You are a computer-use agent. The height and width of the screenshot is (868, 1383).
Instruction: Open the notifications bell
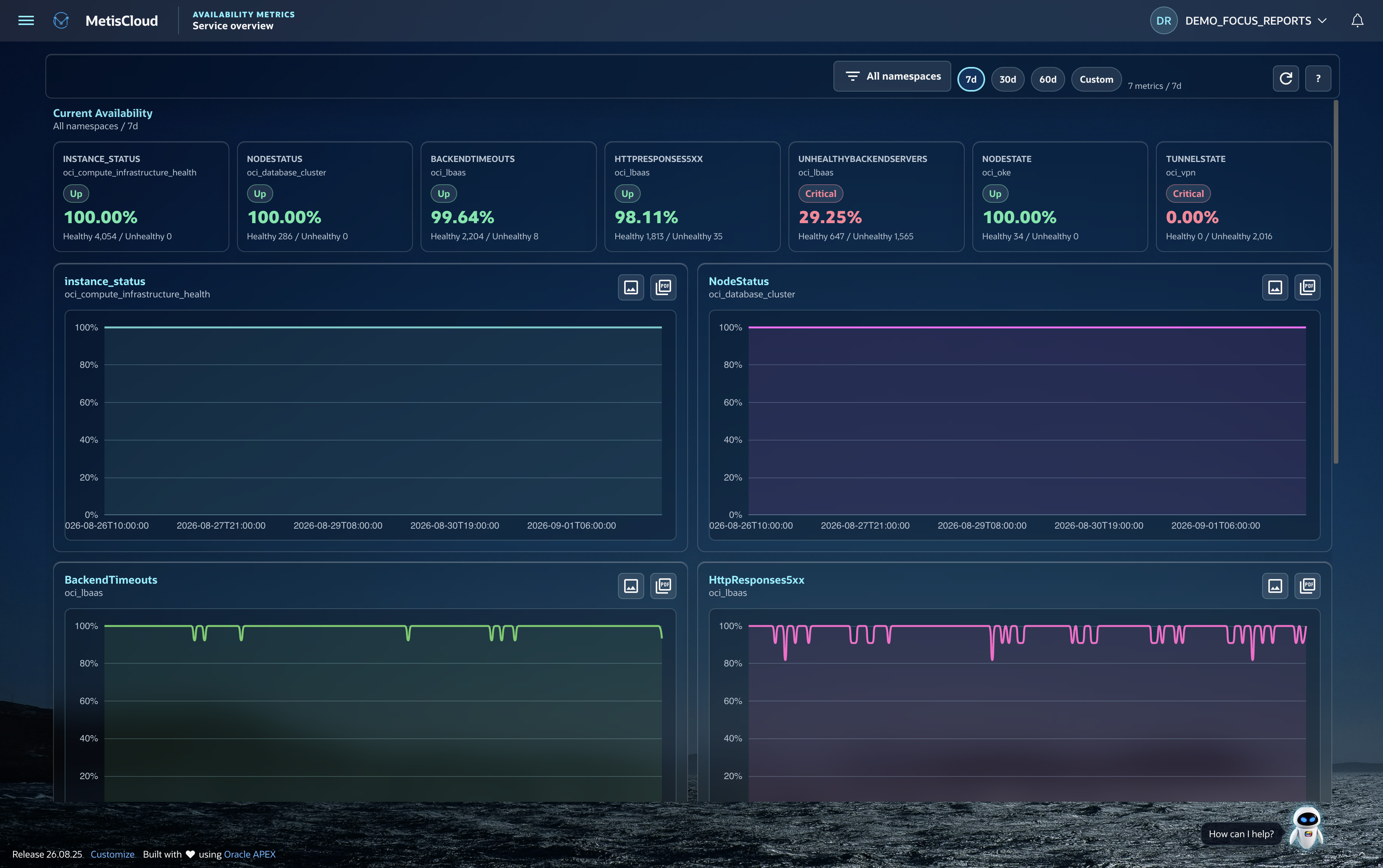pyautogui.click(x=1357, y=21)
